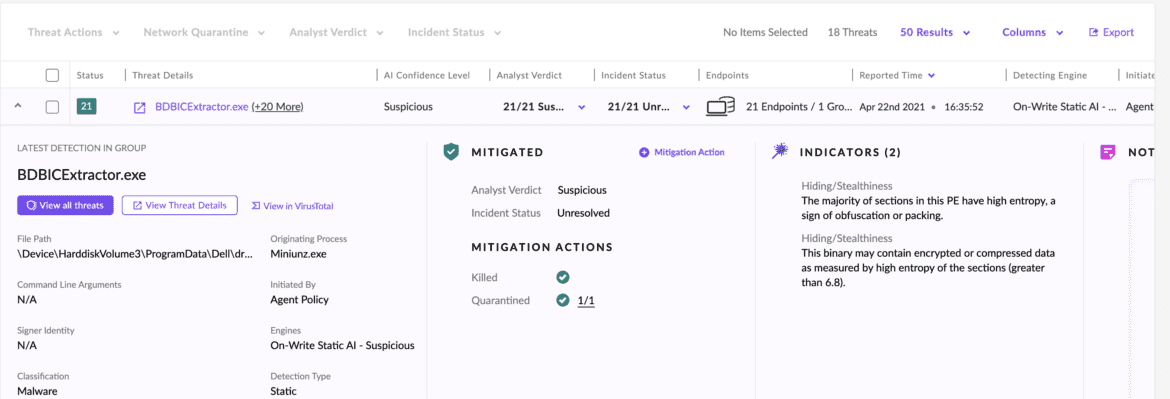
Task: Expand the Analyst Verdict toolbar menu
Action: pos(336,33)
